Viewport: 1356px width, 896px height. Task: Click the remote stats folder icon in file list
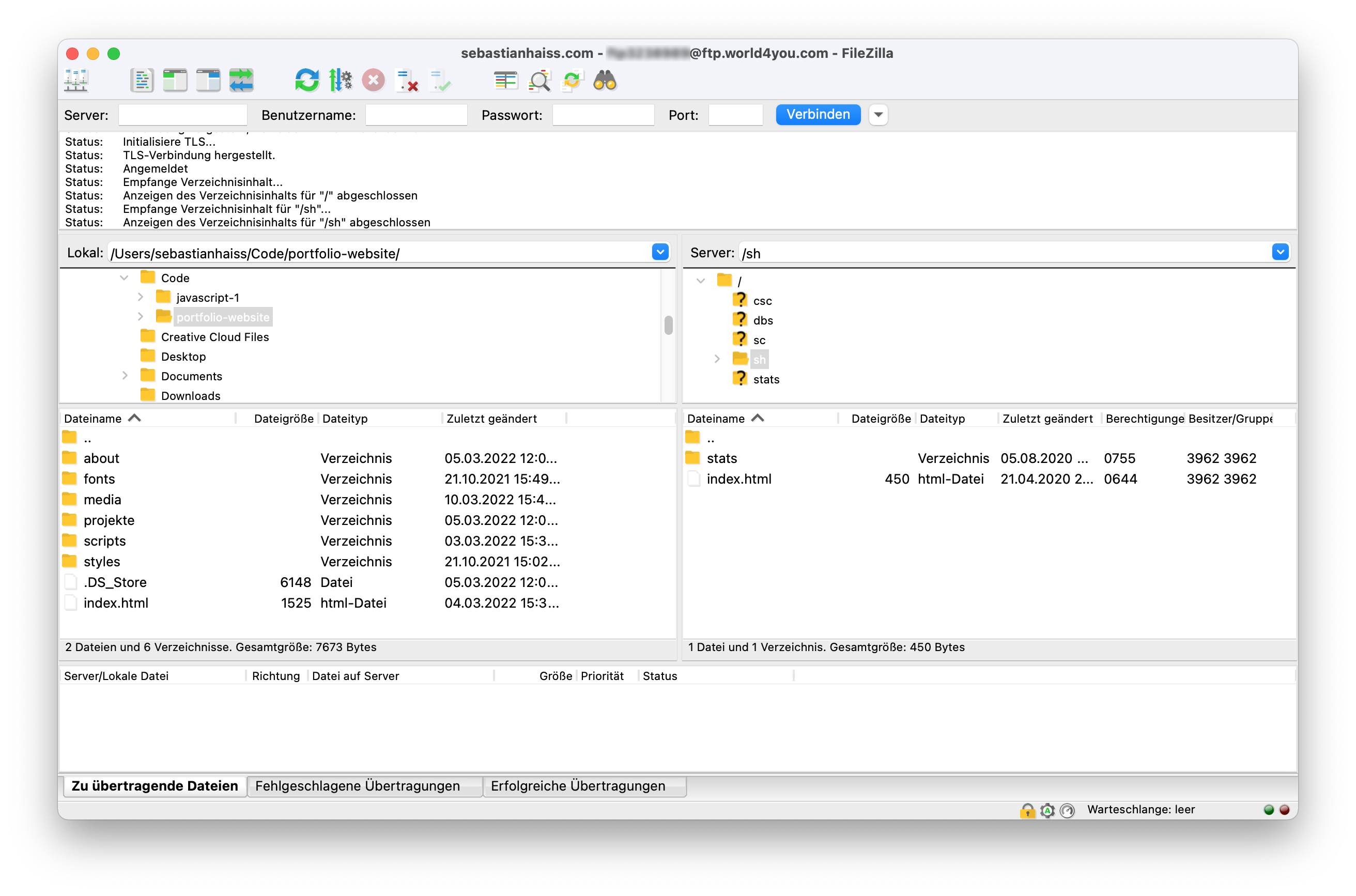coord(692,458)
